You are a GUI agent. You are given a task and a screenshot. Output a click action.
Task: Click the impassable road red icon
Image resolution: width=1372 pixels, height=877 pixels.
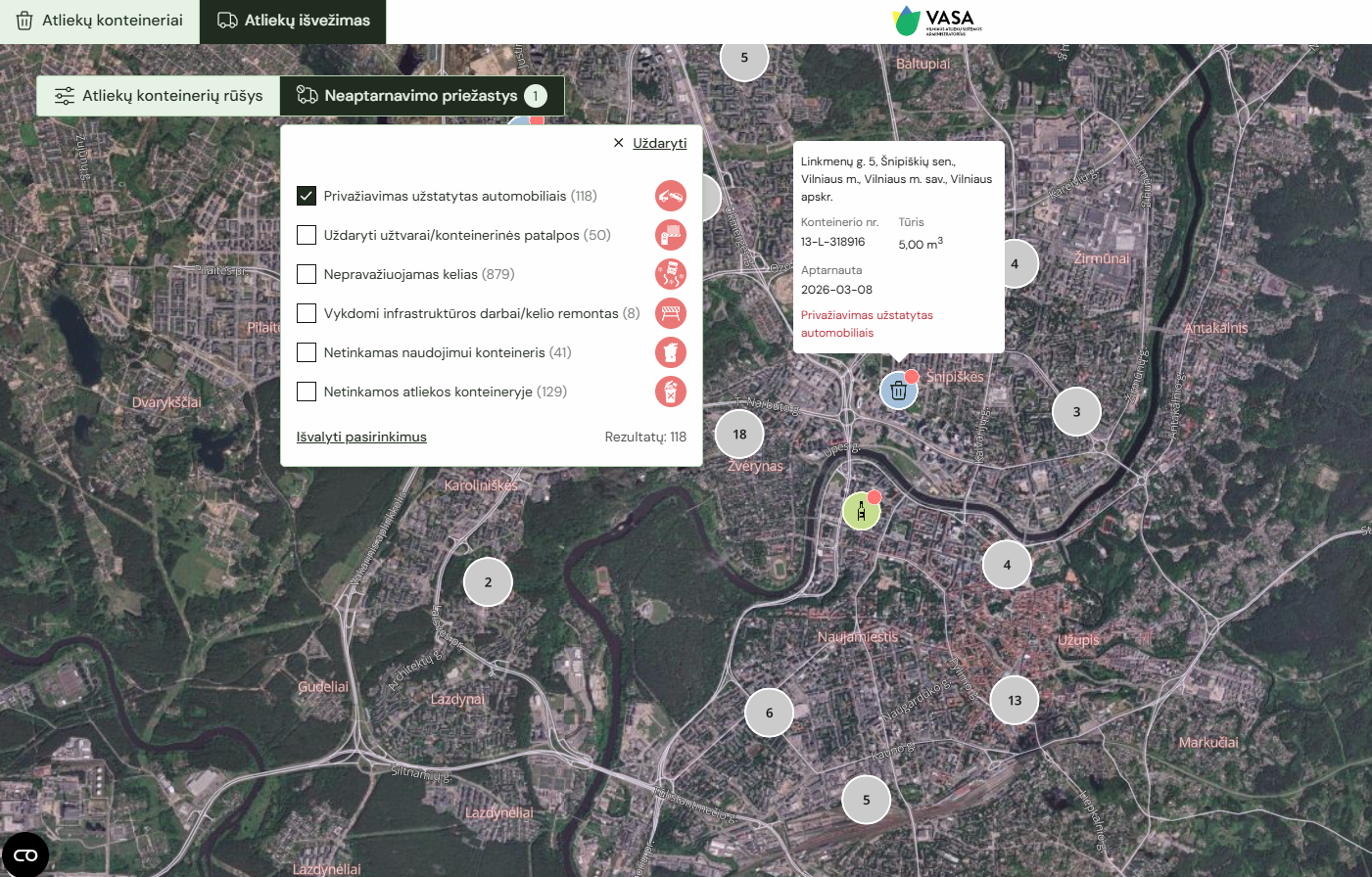click(670, 274)
